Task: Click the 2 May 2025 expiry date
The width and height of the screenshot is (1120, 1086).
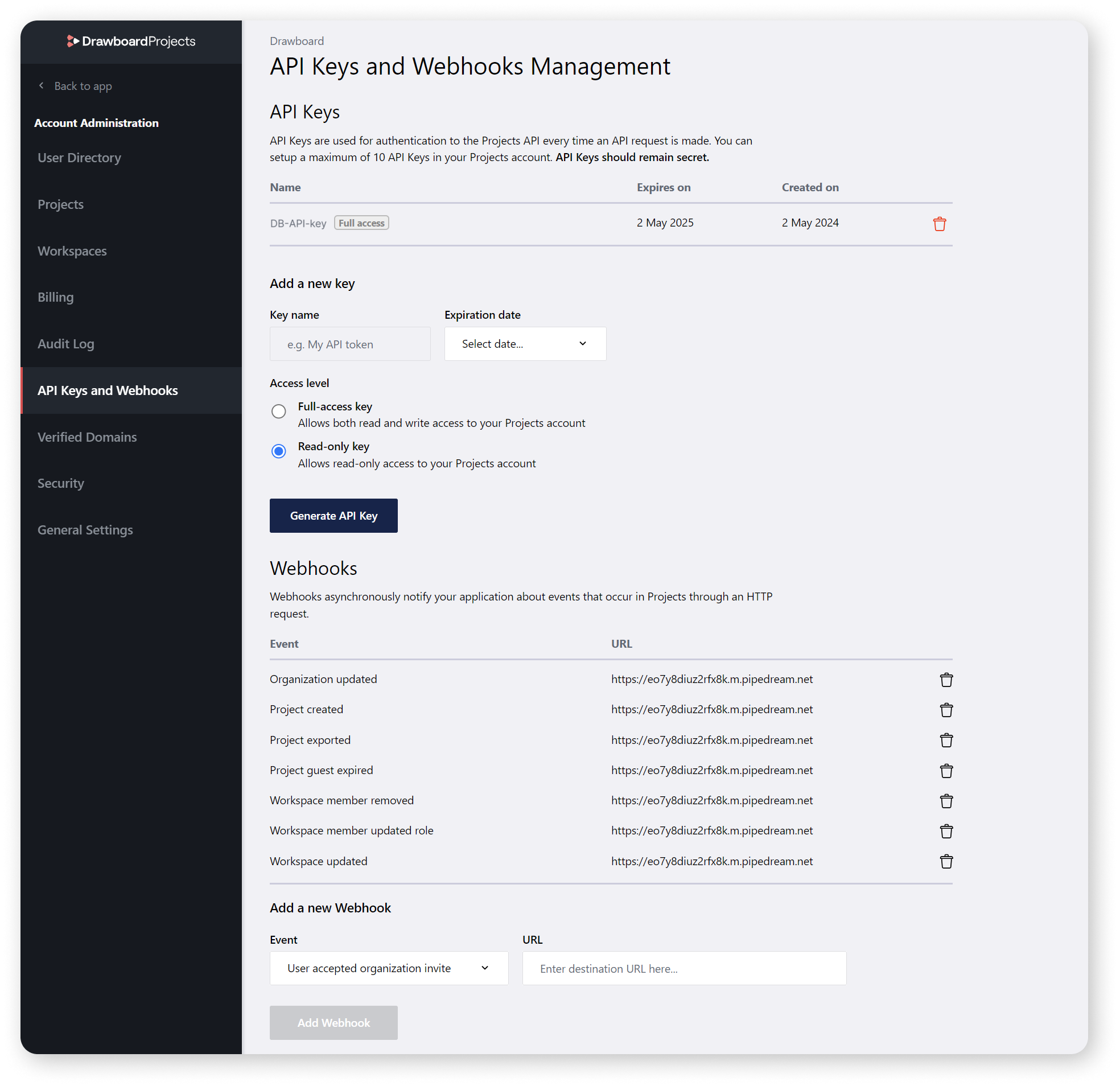Action: [x=665, y=223]
